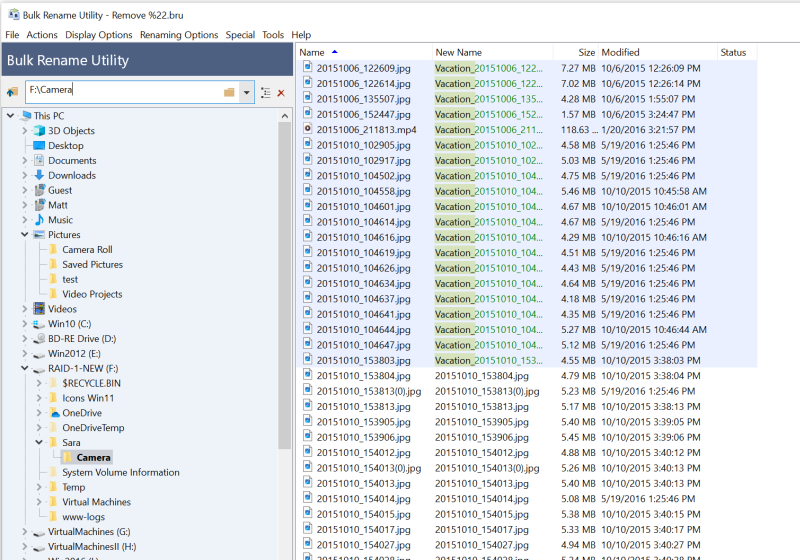800x560 pixels.
Task: Select the VirtualMachines (G:) drive
Action: point(89,531)
